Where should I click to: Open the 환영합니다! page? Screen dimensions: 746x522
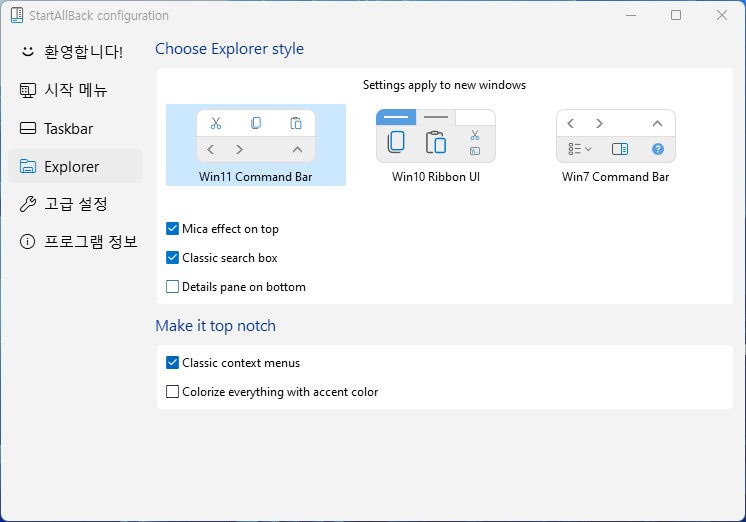[x=75, y=51]
